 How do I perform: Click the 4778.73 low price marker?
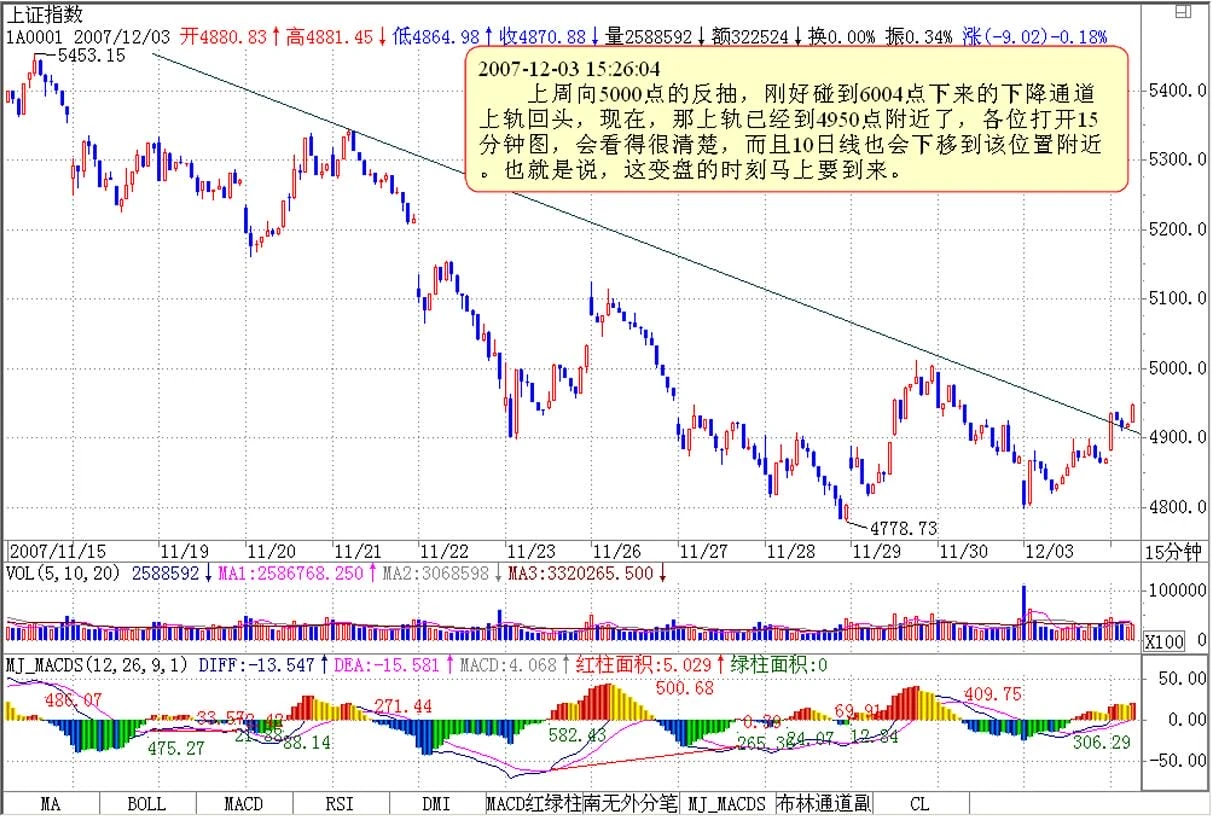(903, 526)
